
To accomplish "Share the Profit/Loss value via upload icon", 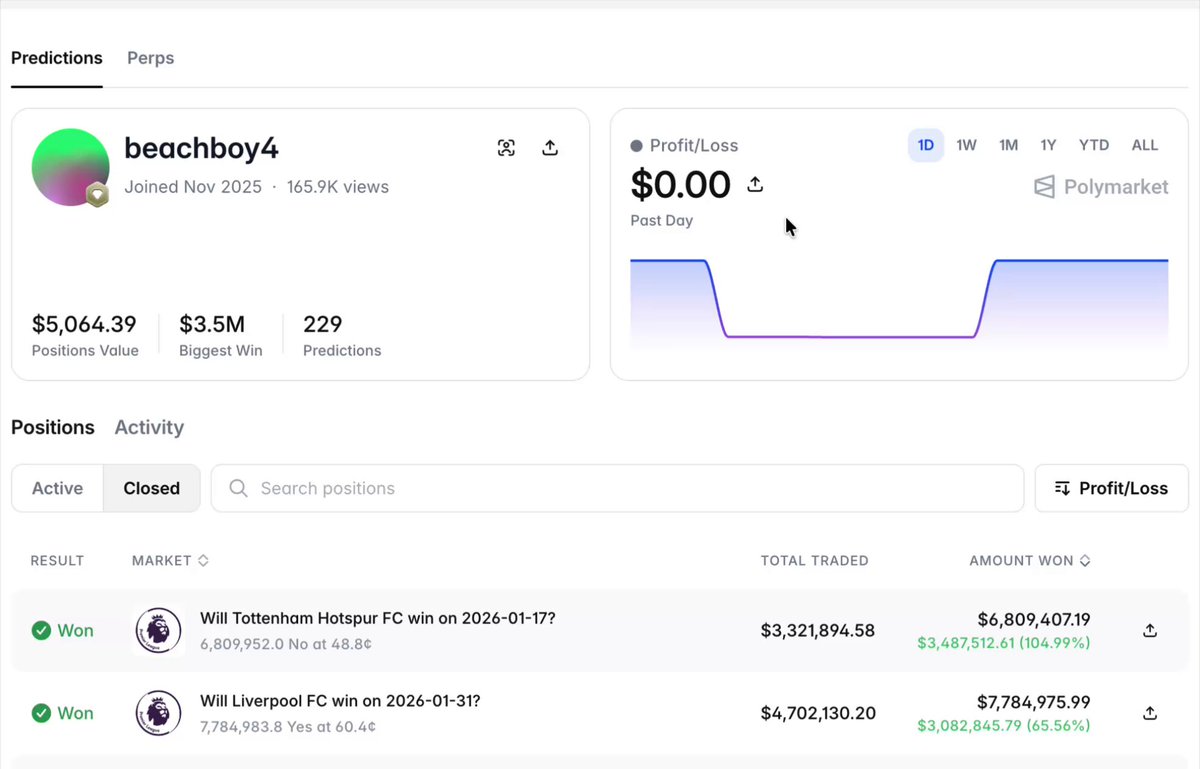I will click(755, 184).
